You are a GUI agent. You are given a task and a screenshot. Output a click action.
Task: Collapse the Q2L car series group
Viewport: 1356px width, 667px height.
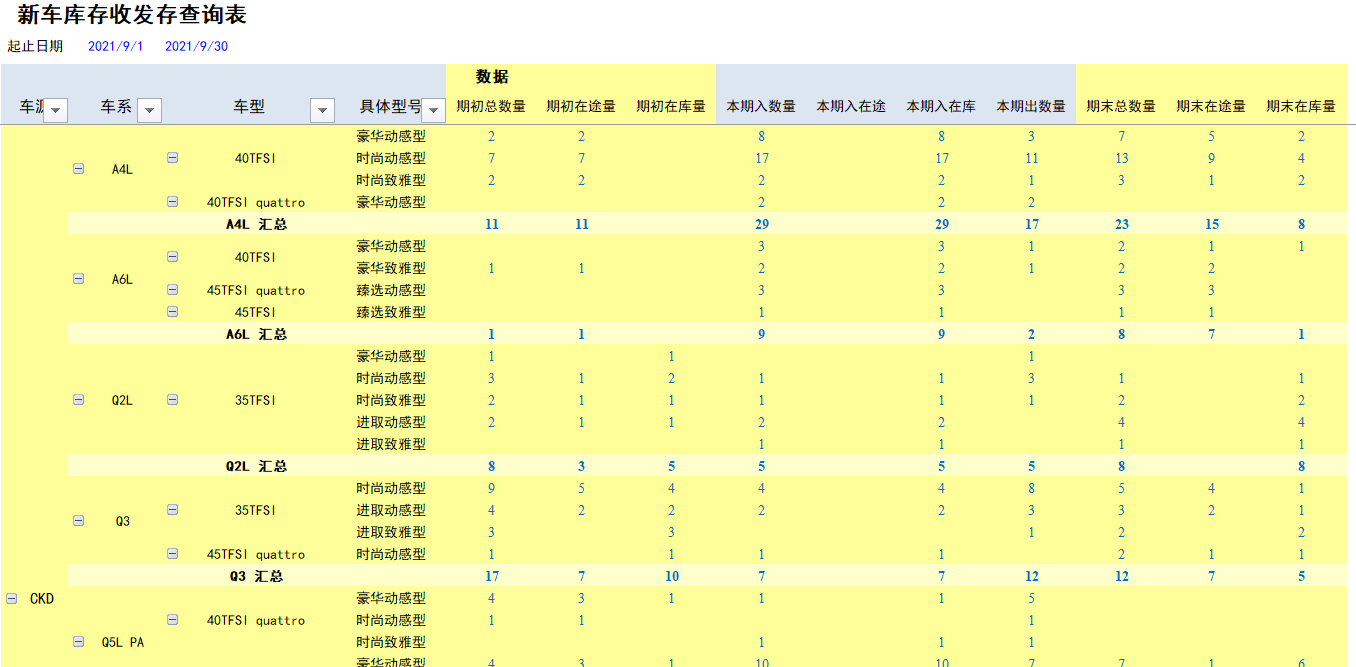coord(78,399)
